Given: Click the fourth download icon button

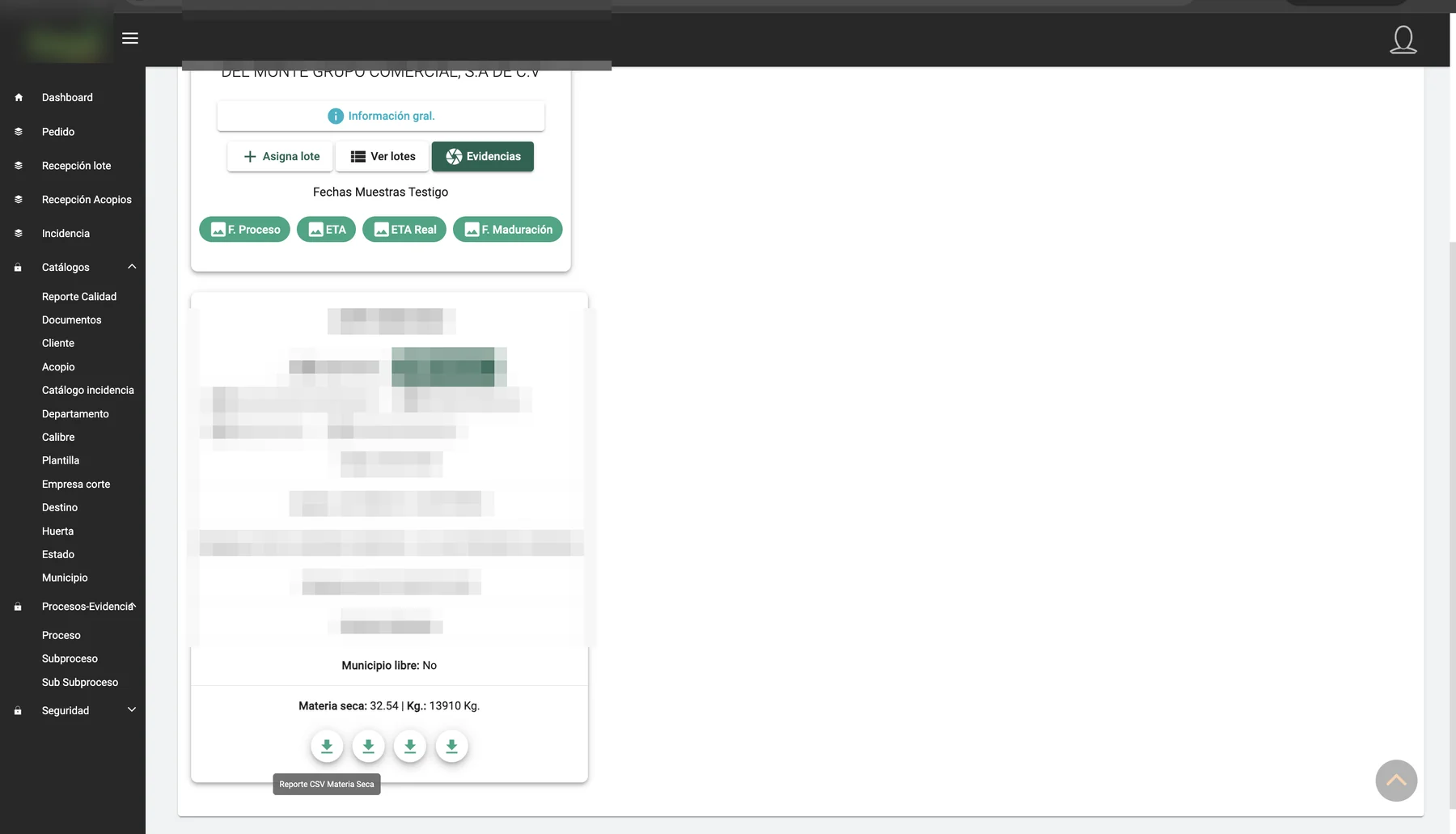Looking at the screenshot, I should click(451, 746).
